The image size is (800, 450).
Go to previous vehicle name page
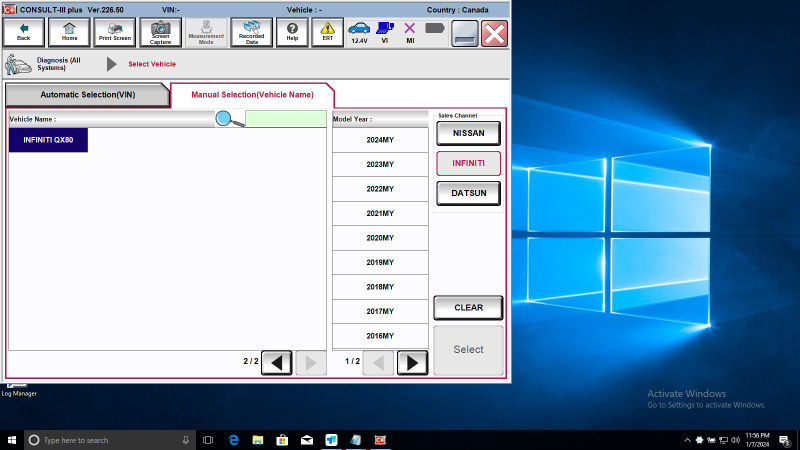pyautogui.click(x=277, y=363)
